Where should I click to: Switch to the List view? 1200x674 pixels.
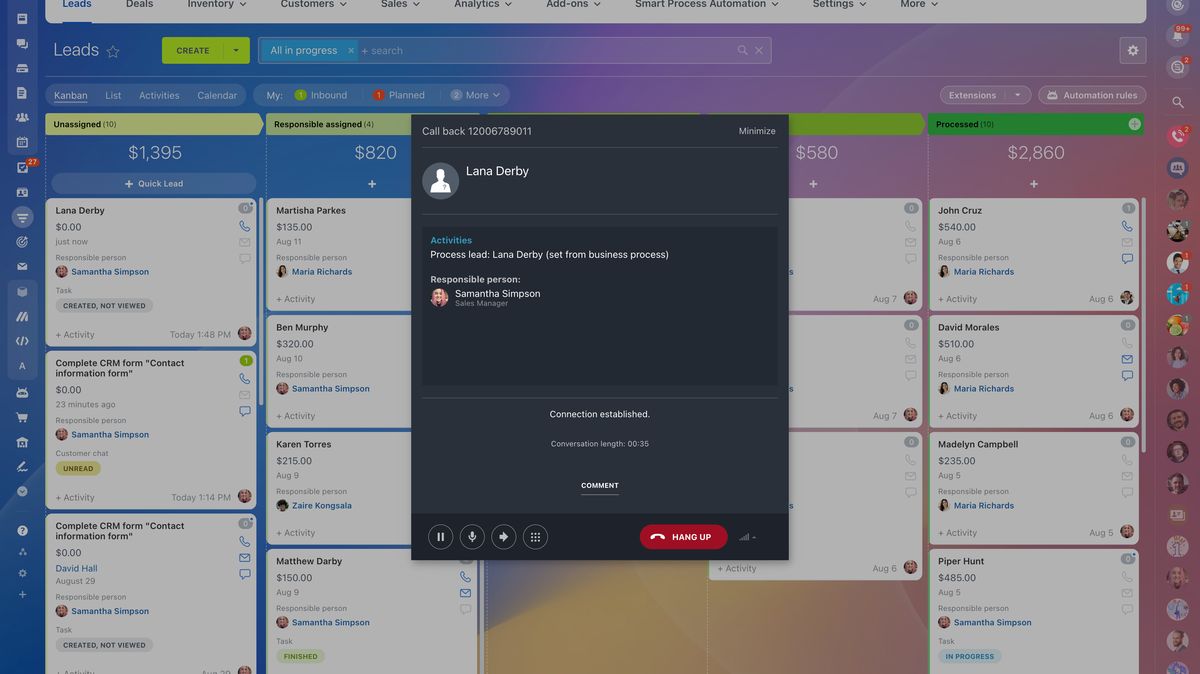[113, 96]
